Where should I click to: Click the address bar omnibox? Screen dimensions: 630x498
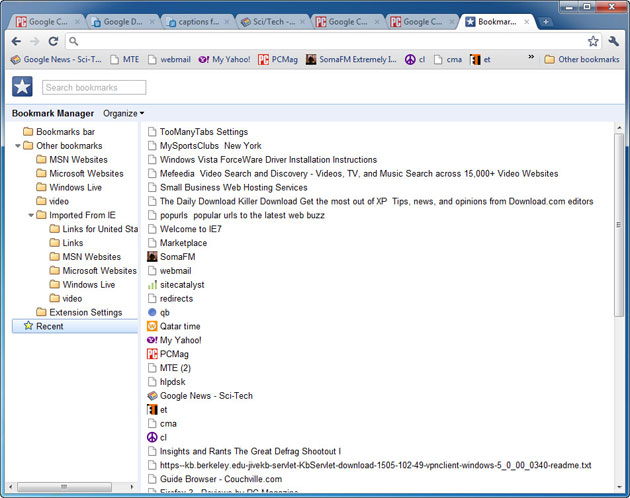[329, 41]
